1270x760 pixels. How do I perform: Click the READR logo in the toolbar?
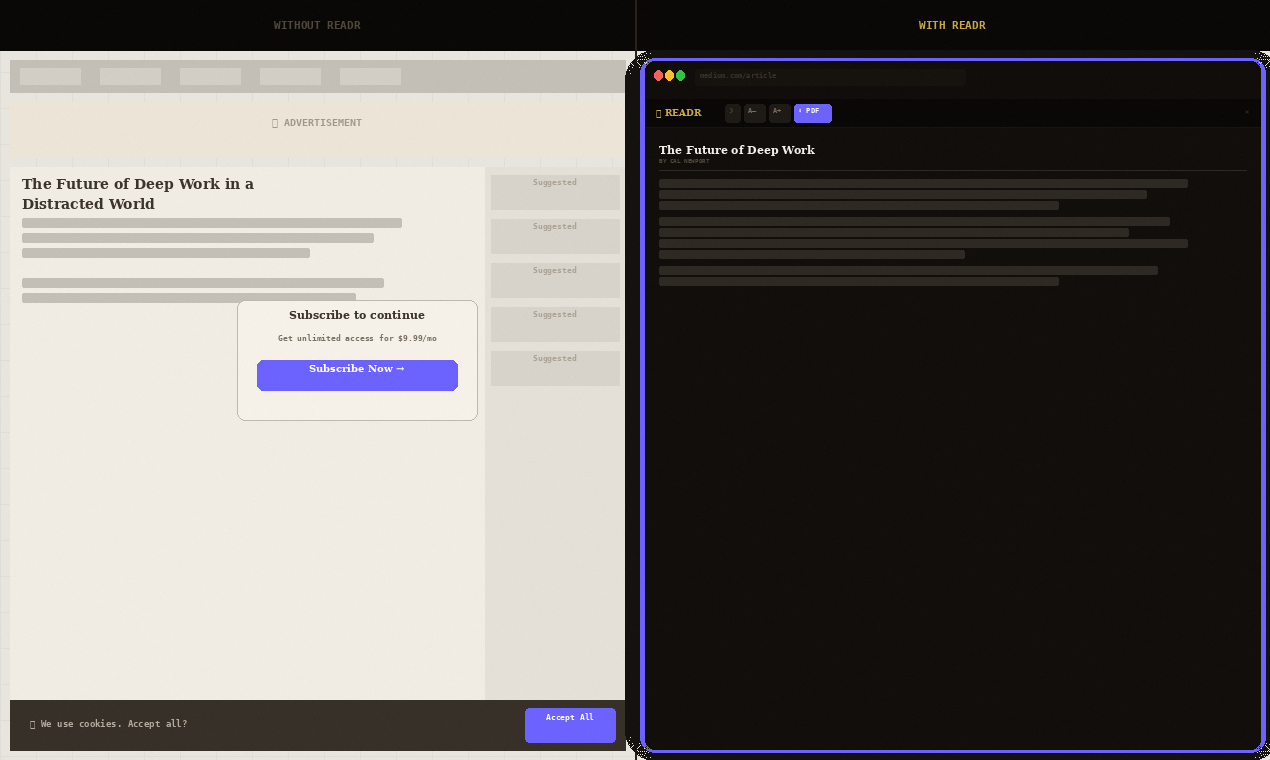point(679,113)
